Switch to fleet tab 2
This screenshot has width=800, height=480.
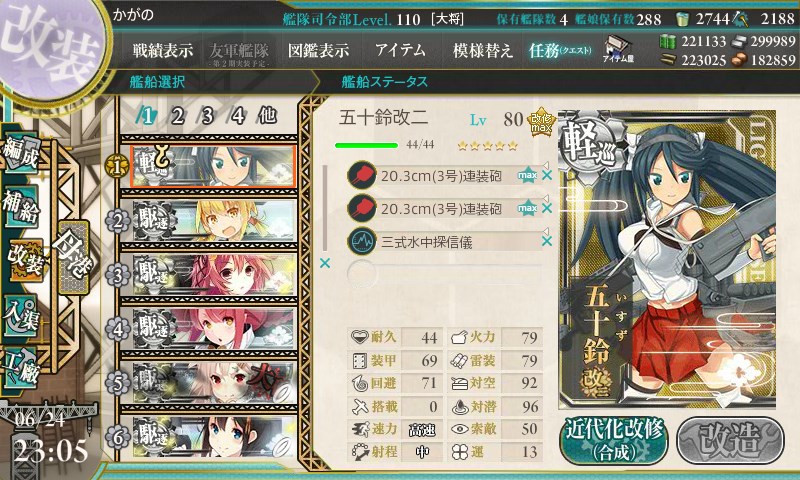pyautogui.click(x=178, y=116)
